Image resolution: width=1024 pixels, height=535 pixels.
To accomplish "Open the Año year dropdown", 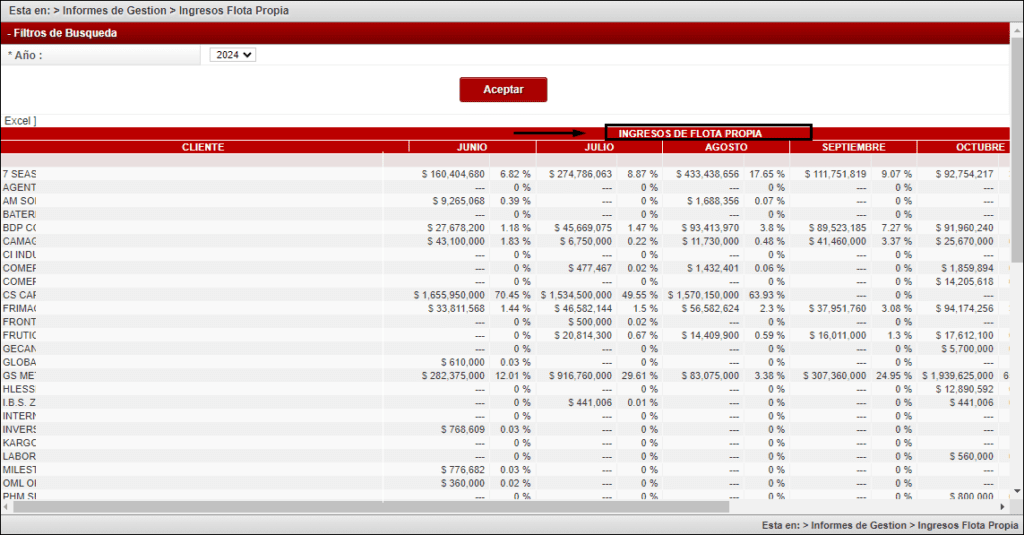I will click(x=233, y=55).
